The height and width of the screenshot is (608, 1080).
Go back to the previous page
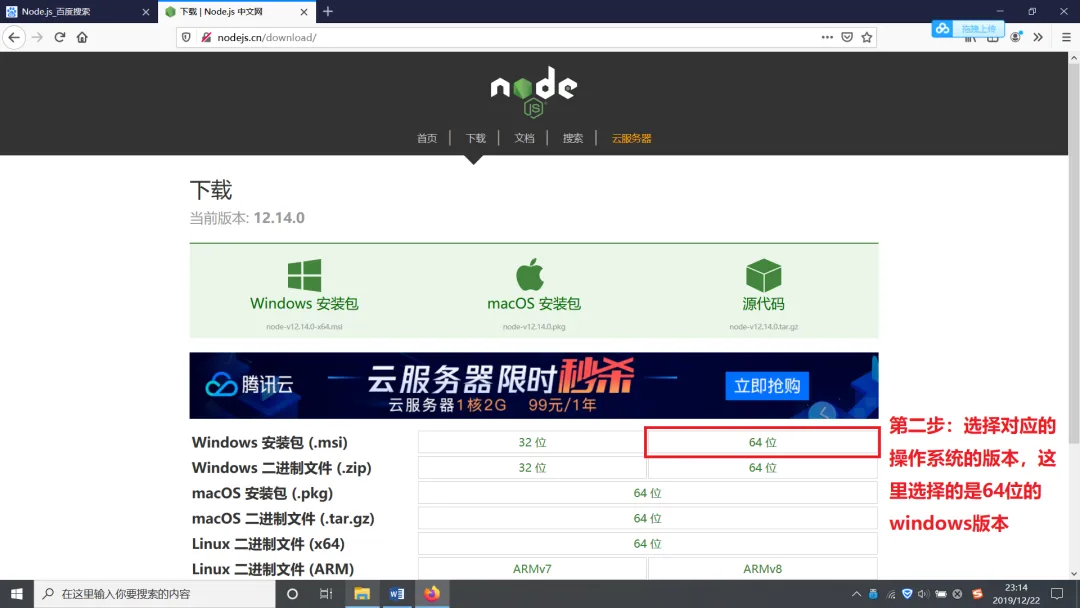14,37
